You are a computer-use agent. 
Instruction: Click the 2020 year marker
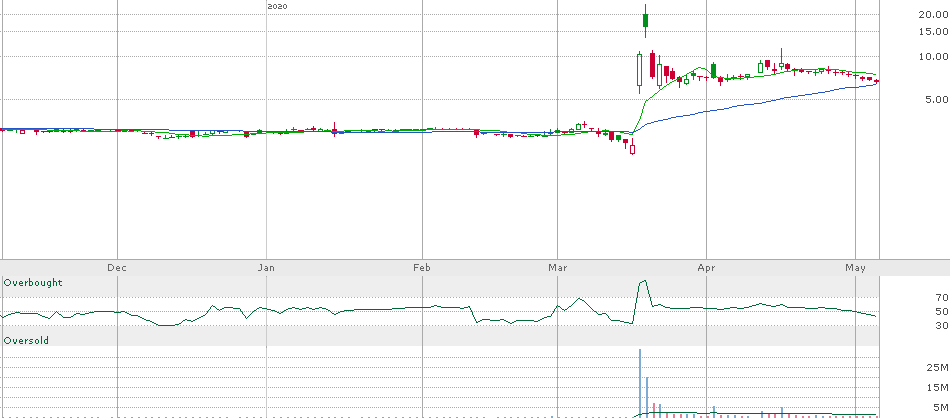(277, 6)
